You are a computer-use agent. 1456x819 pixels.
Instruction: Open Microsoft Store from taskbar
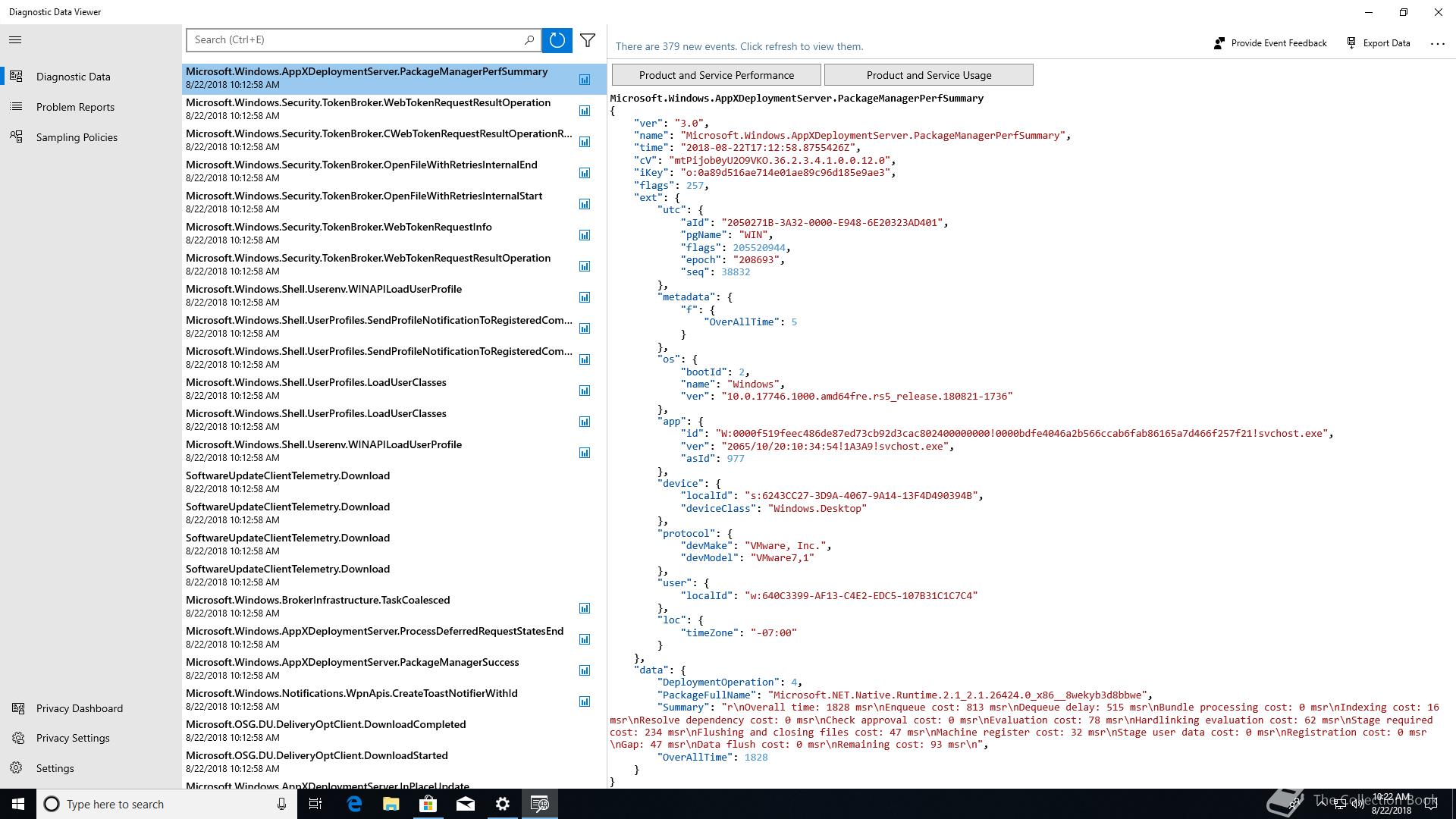(428, 804)
